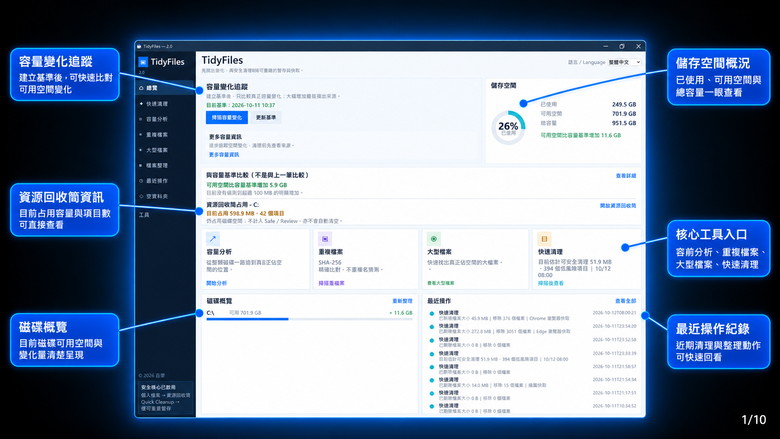Click the + 11.6 GB value in 磁碟概覽
The width and height of the screenshot is (780, 439).
coord(401,313)
